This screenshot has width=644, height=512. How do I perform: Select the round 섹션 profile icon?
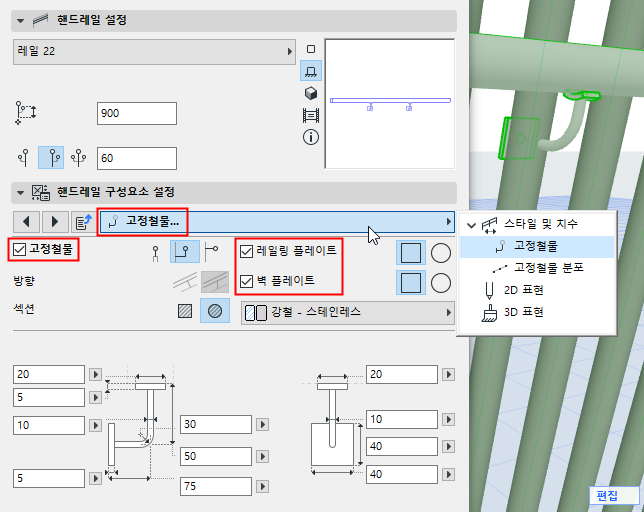[215, 311]
